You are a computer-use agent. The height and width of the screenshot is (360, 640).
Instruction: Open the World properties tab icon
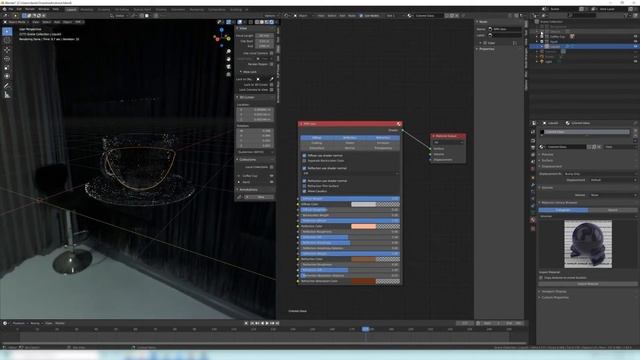coord(533,169)
